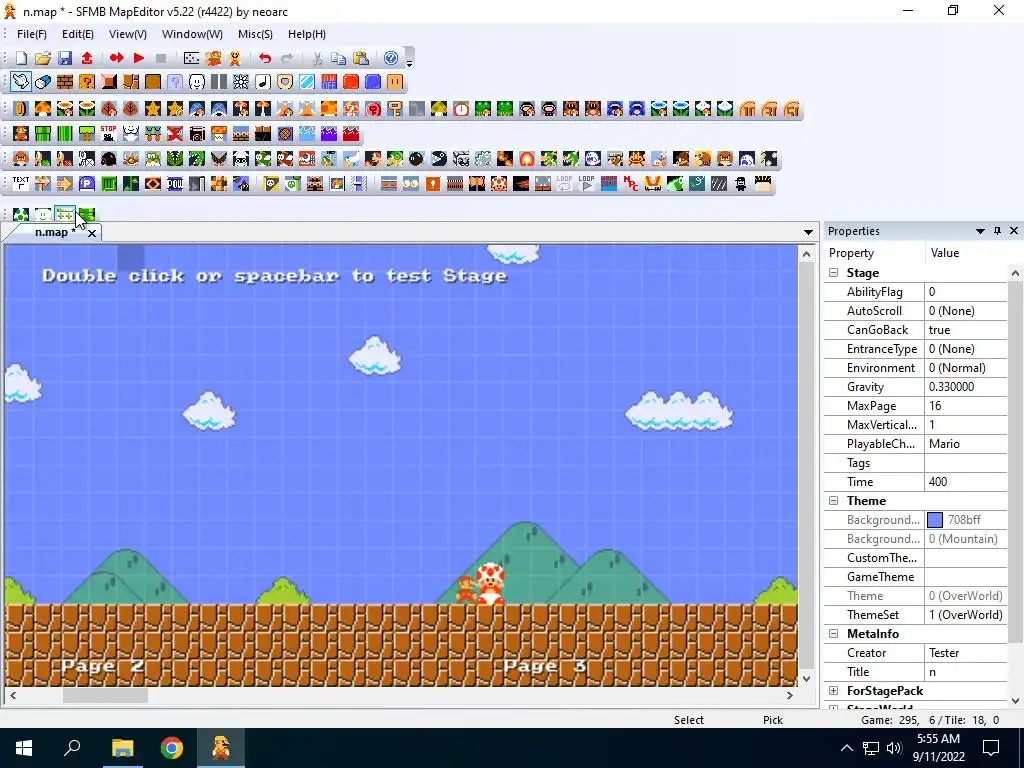Click the ThemeSet value 1 (OverWorld)
Screen dimensions: 1024x768
(x=965, y=615)
